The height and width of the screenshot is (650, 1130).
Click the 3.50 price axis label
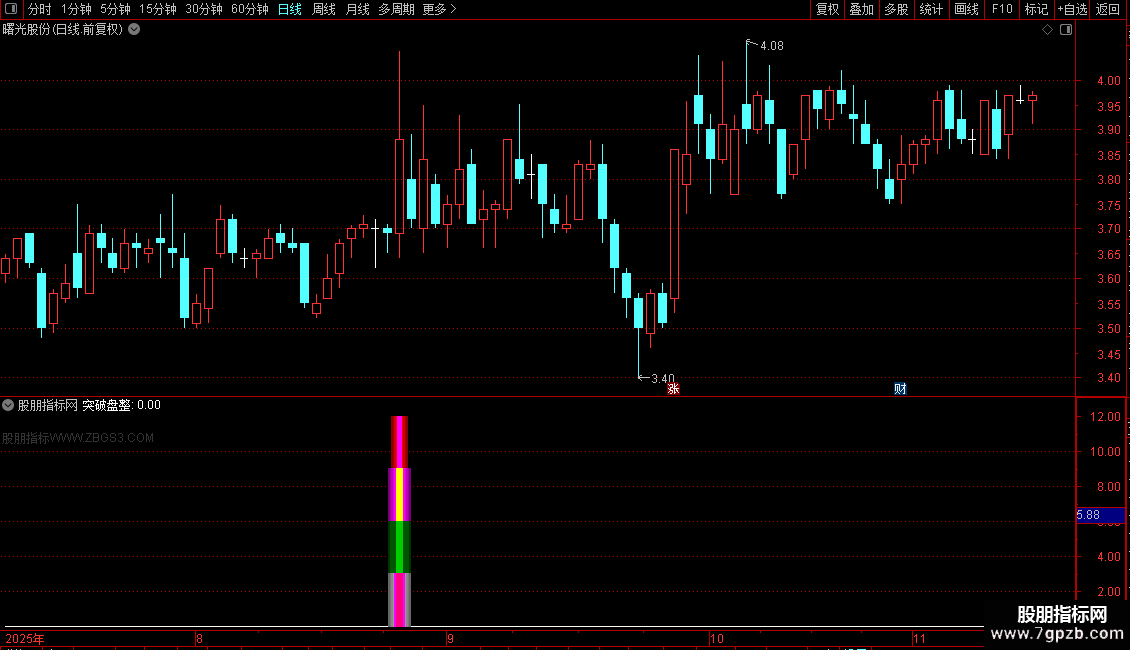tap(1108, 329)
